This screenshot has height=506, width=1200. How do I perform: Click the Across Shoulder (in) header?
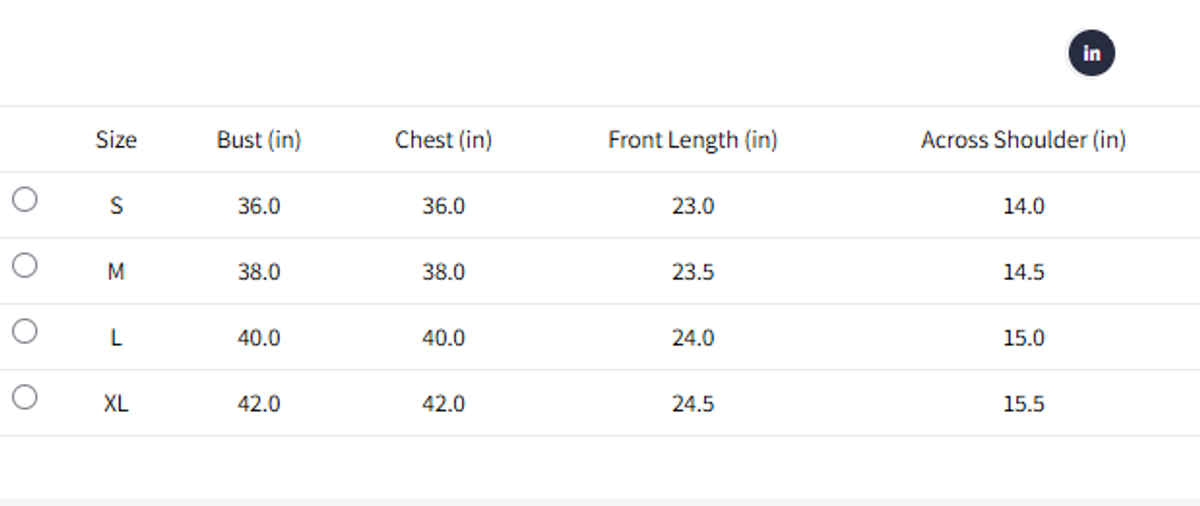click(1023, 140)
